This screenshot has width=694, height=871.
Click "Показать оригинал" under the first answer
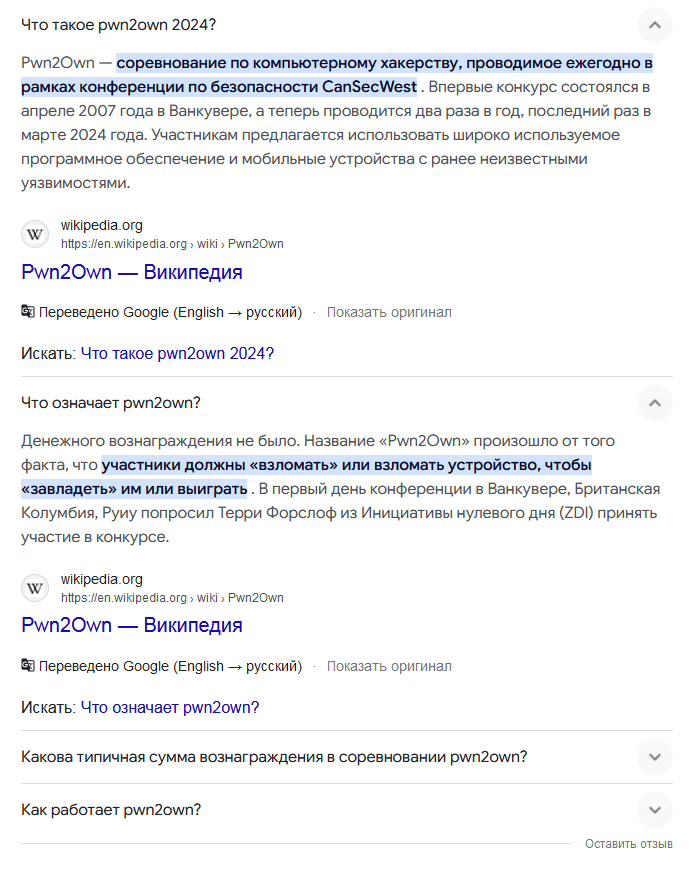[x=389, y=312]
